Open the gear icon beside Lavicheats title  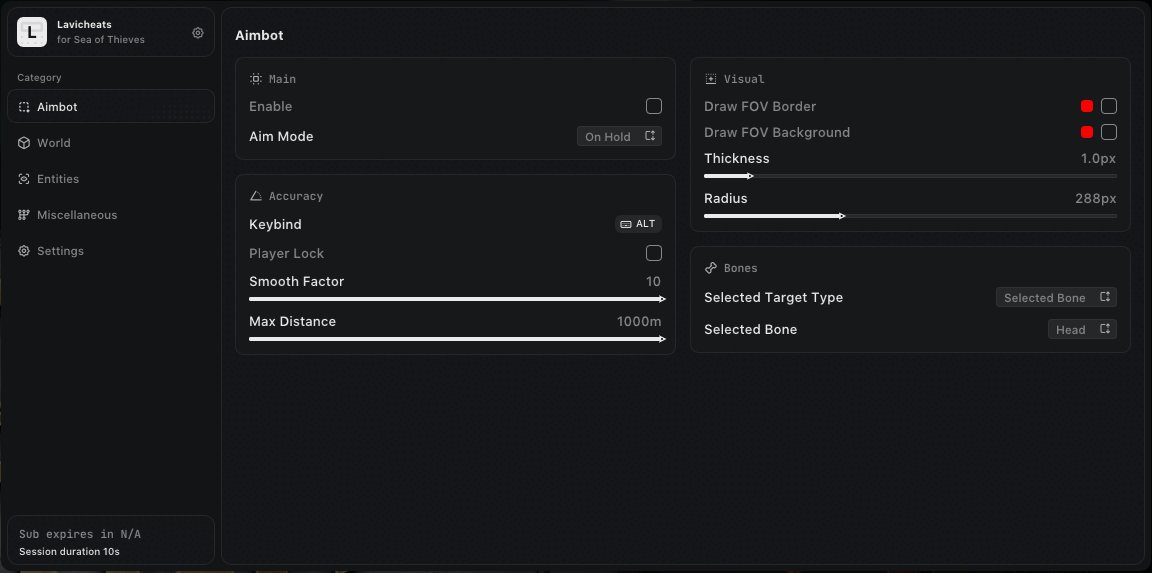pos(198,33)
